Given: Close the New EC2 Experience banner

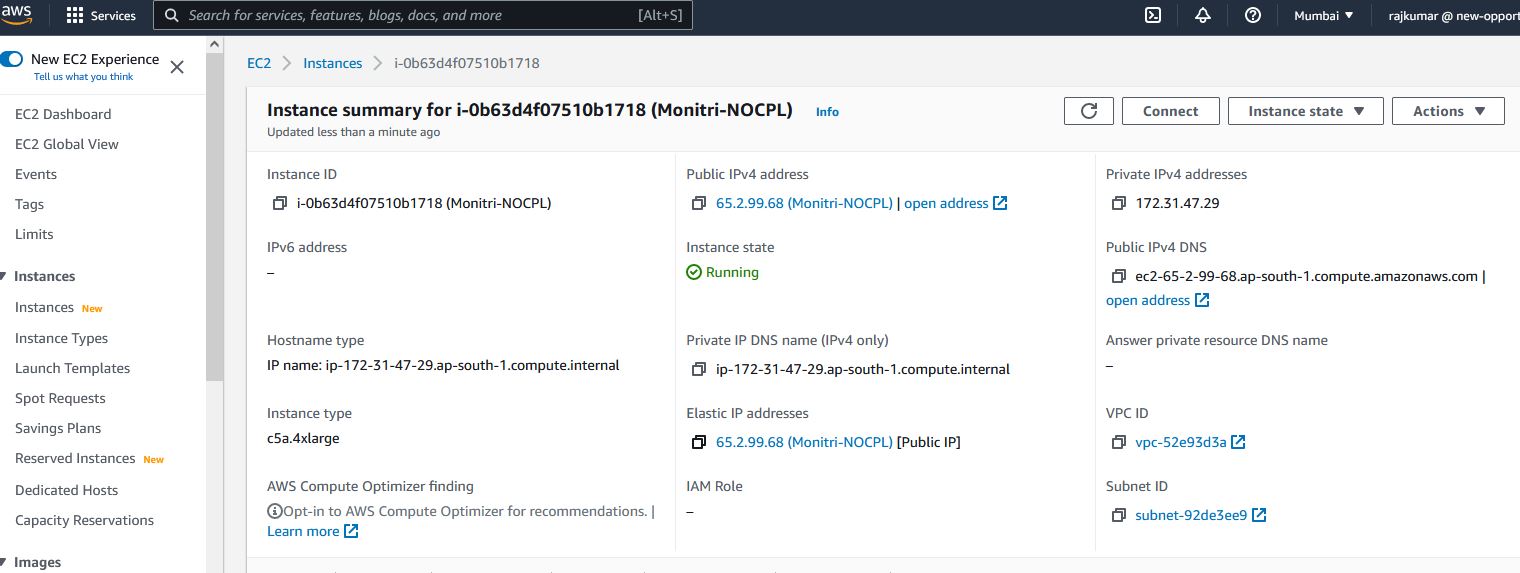Looking at the screenshot, I should [x=177, y=67].
